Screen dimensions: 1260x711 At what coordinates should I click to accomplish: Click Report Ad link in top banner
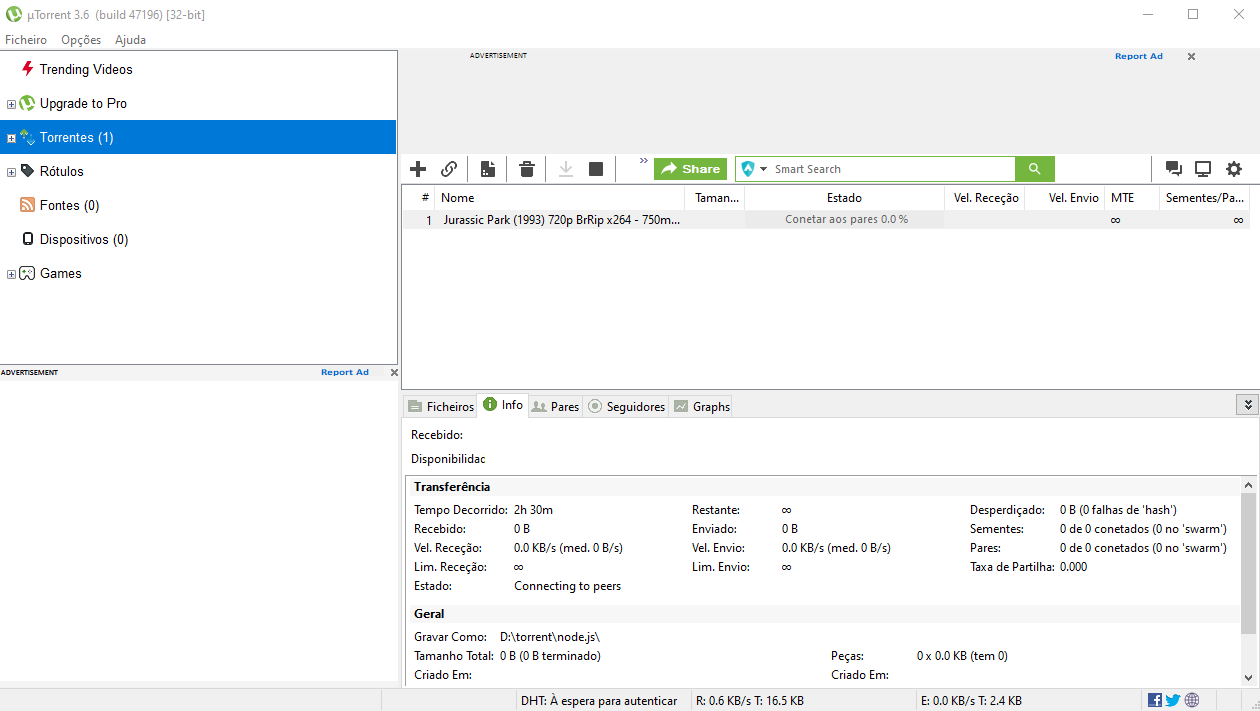1139,56
